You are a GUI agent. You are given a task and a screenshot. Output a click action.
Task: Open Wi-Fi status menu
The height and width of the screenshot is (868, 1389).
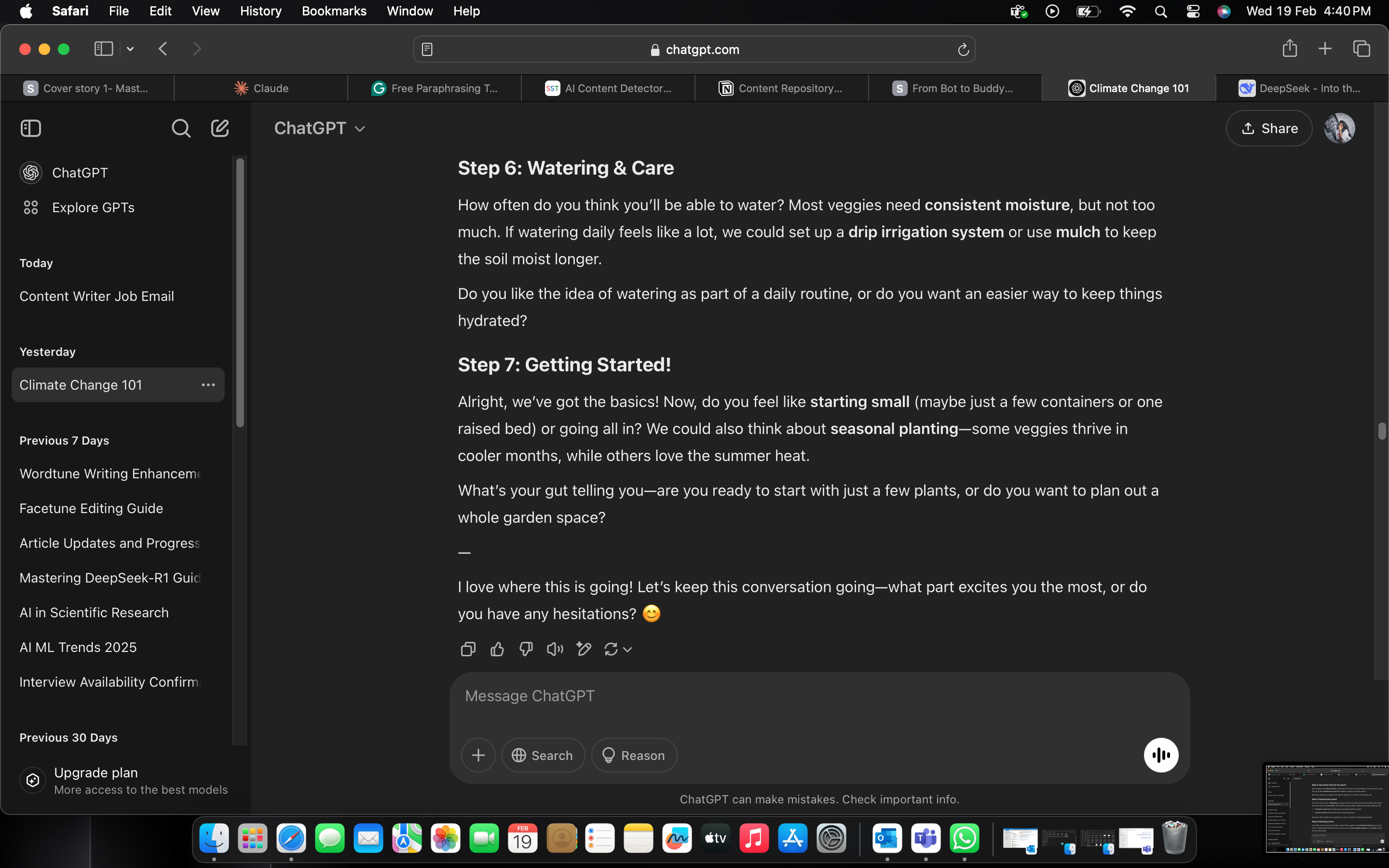(1127, 11)
